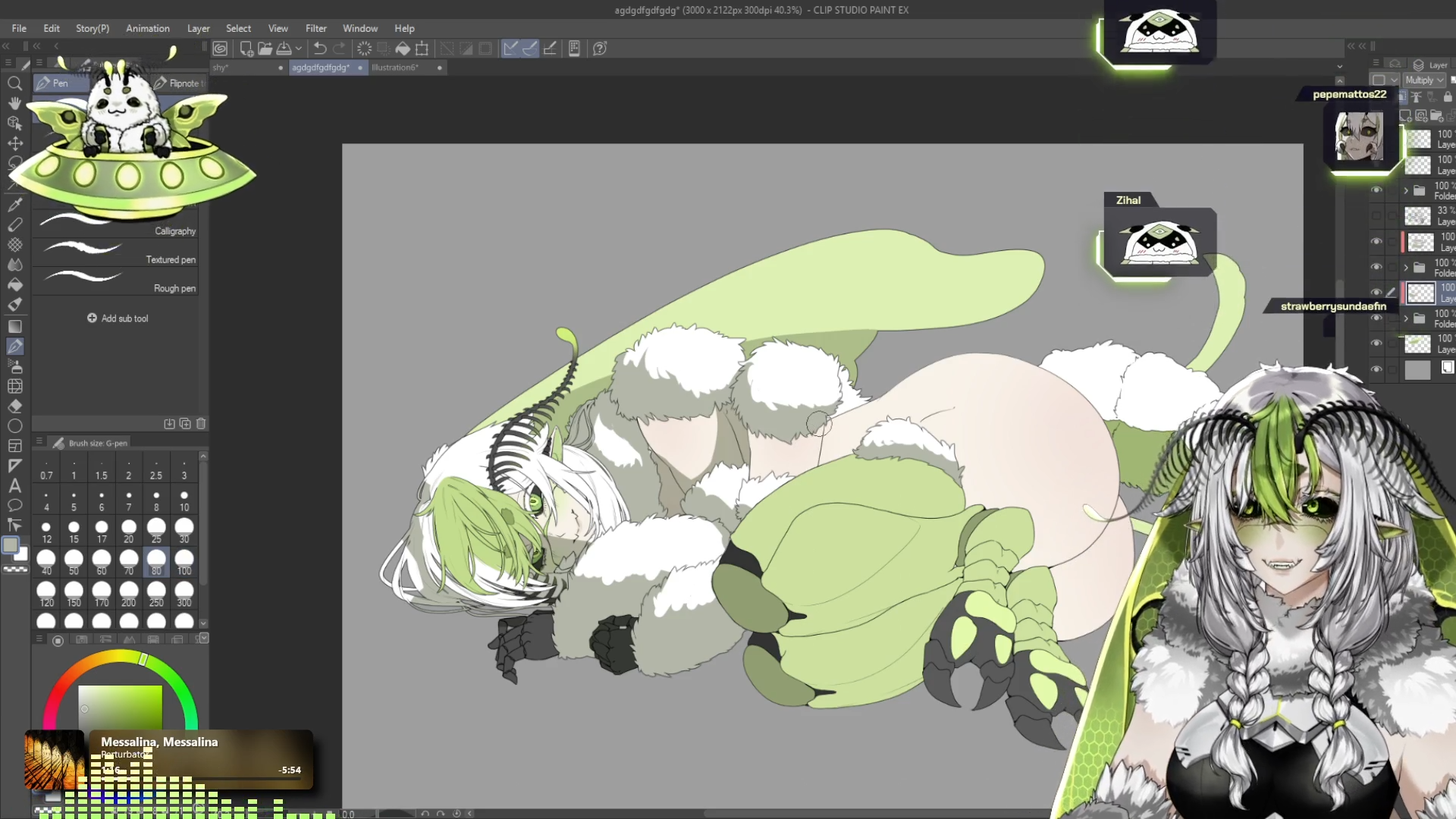Hide the bottom gray paper layer
The height and width of the screenshot is (819, 1456).
1376,369
